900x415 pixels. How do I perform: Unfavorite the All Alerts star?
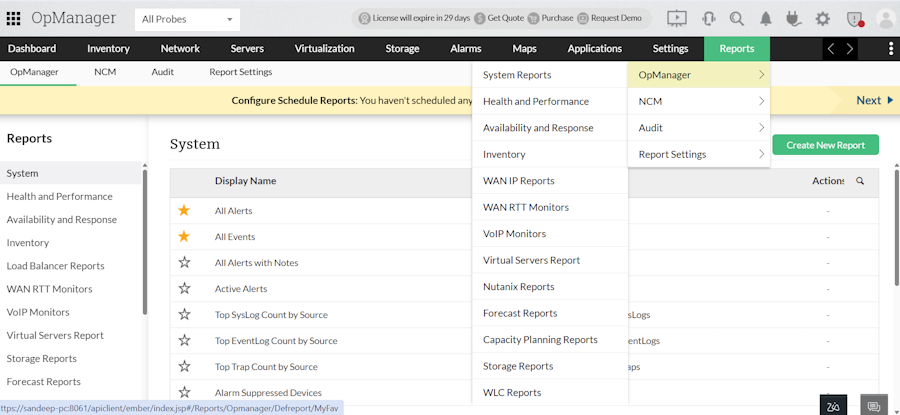tap(184, 210)
